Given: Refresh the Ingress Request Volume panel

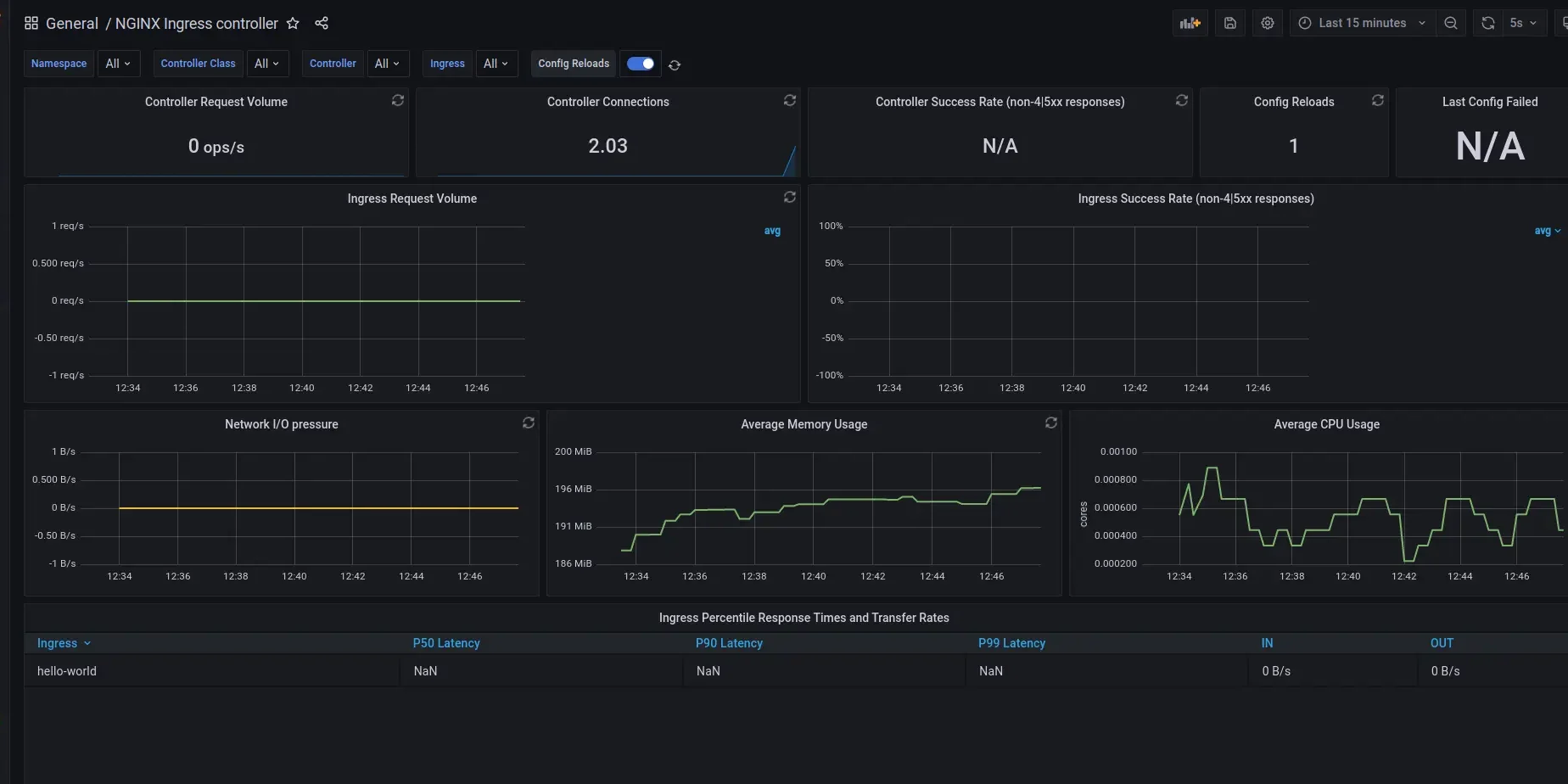Looking at the screenshot, I should (x=789, y=197).
